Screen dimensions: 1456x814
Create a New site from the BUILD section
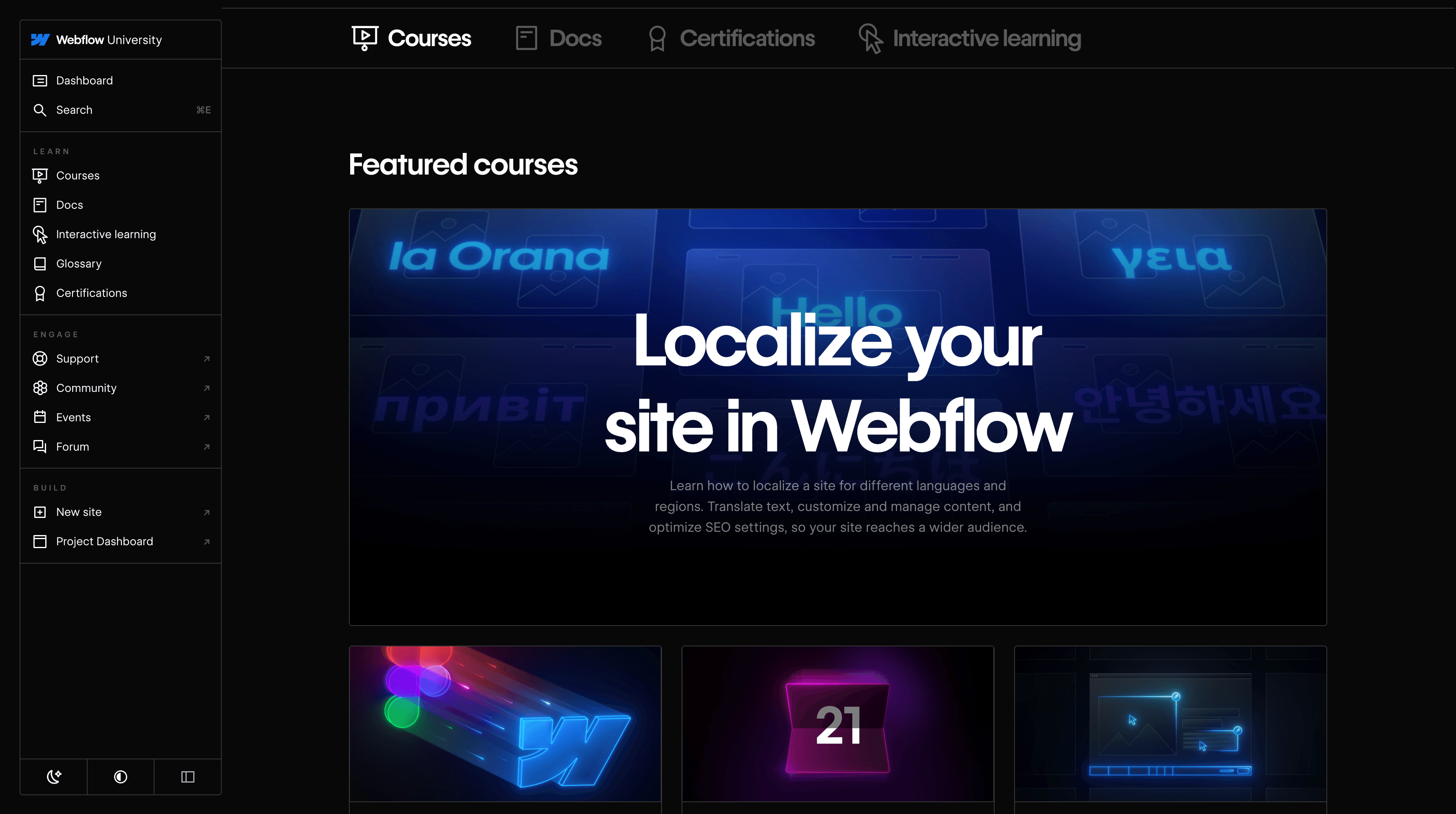[79, 512]
